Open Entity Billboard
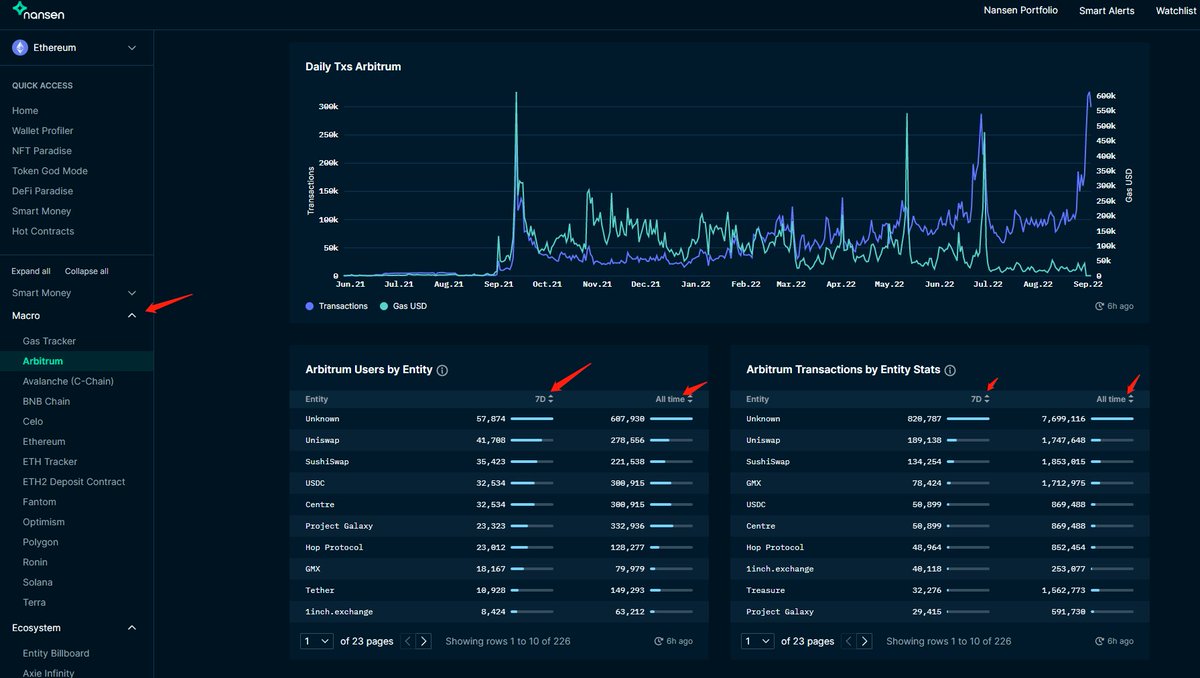The height and width of the screenshot is (678, 1200). coord(56,653)
